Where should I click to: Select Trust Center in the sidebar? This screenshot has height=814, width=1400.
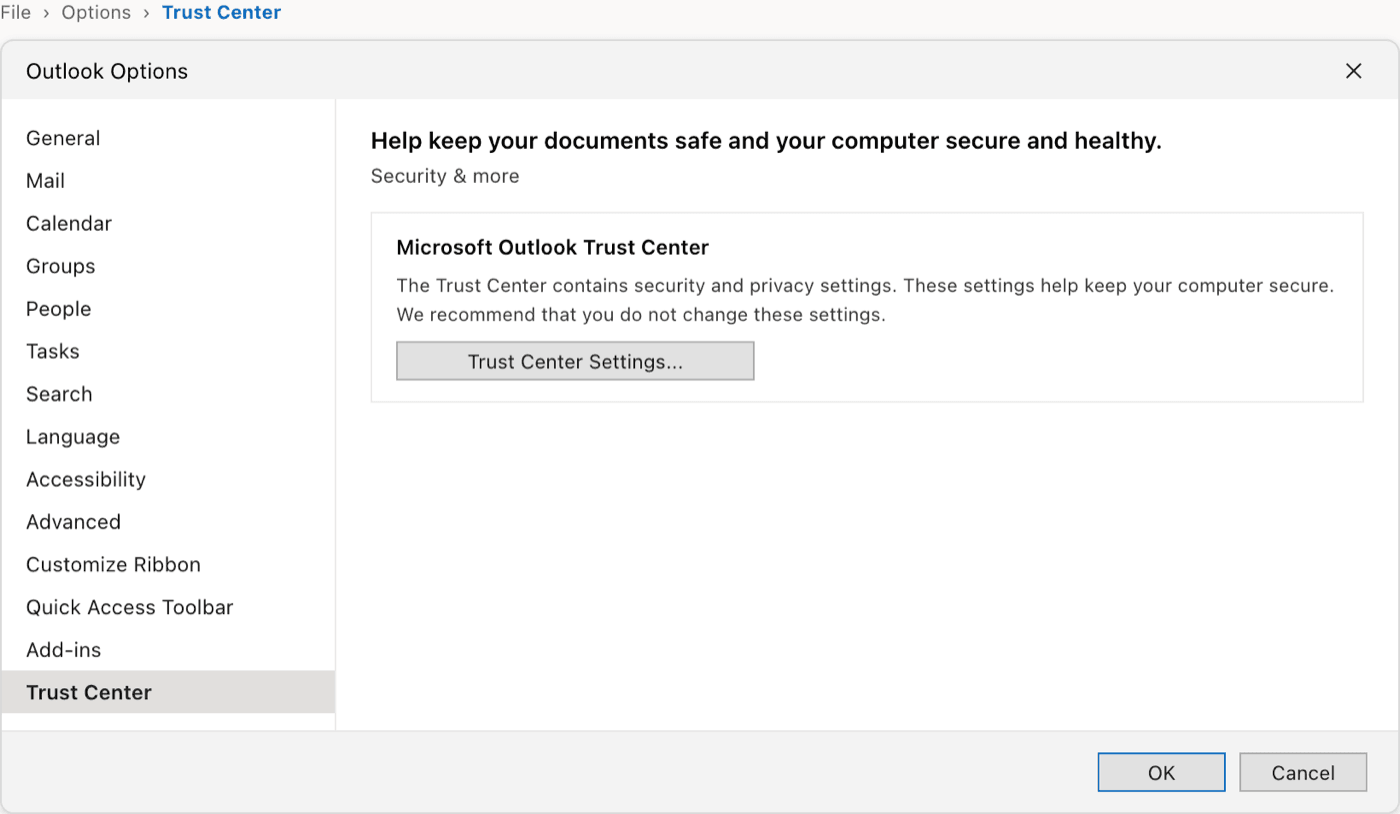click(168, 692)
